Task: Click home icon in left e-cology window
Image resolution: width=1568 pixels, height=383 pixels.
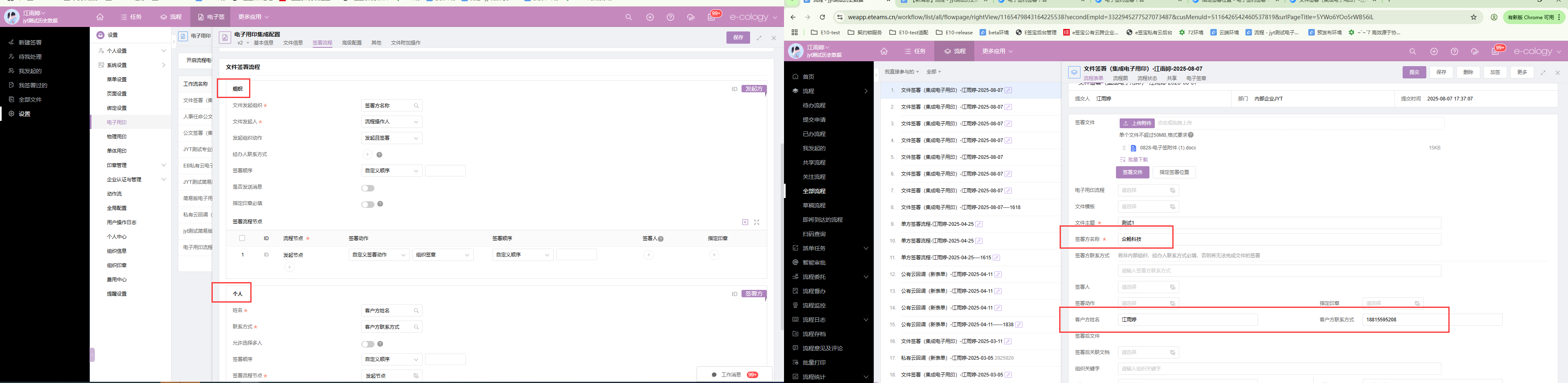Action: tap(100, 17)
